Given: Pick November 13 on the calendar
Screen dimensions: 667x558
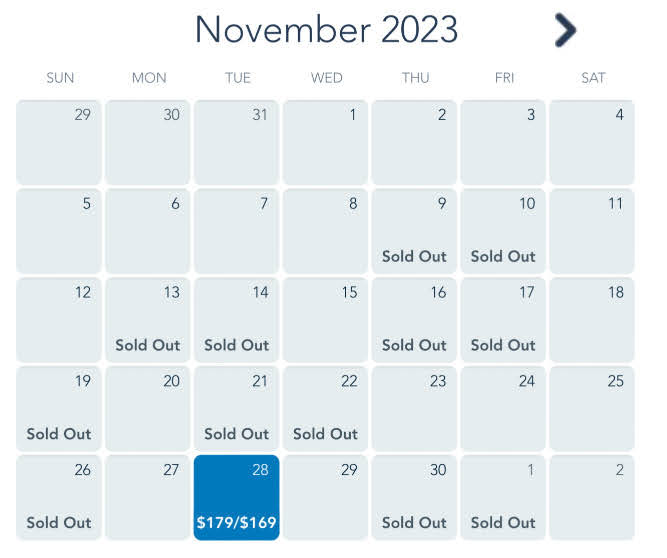Looking at the screenshot, I should (148, 320).
